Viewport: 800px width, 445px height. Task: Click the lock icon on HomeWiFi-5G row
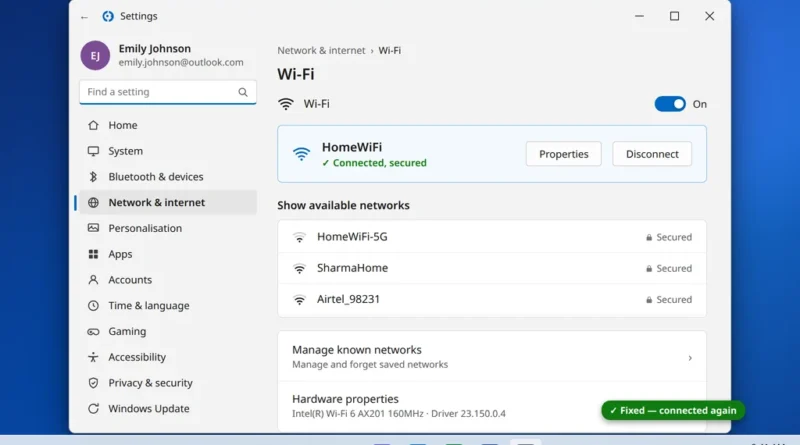(x=649, y=237)
